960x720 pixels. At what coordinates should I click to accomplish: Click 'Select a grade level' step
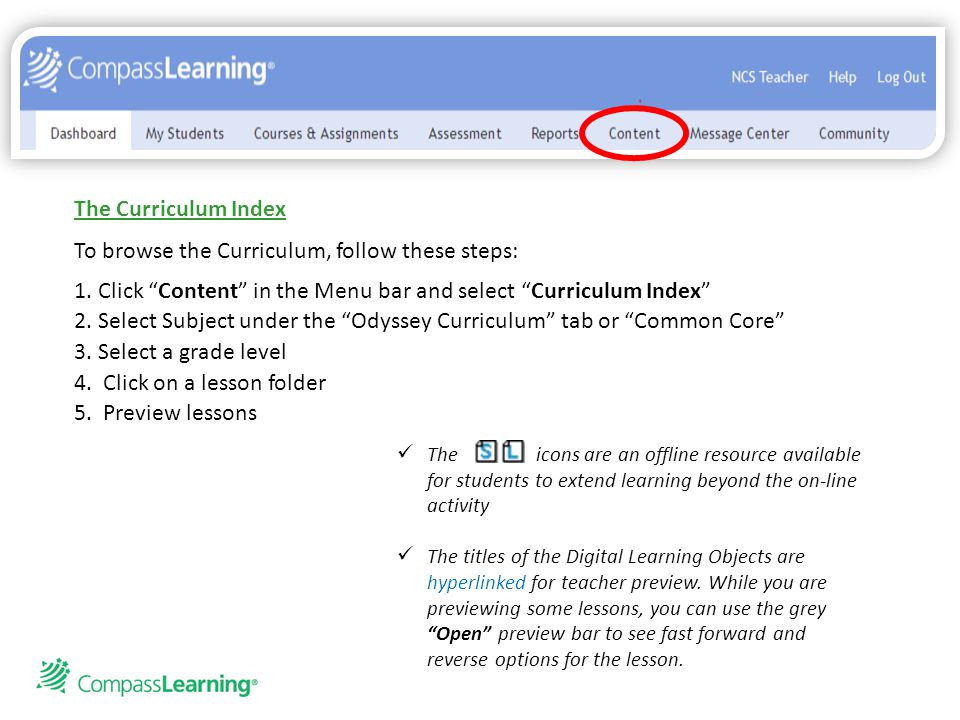click(x=192, y=351)
